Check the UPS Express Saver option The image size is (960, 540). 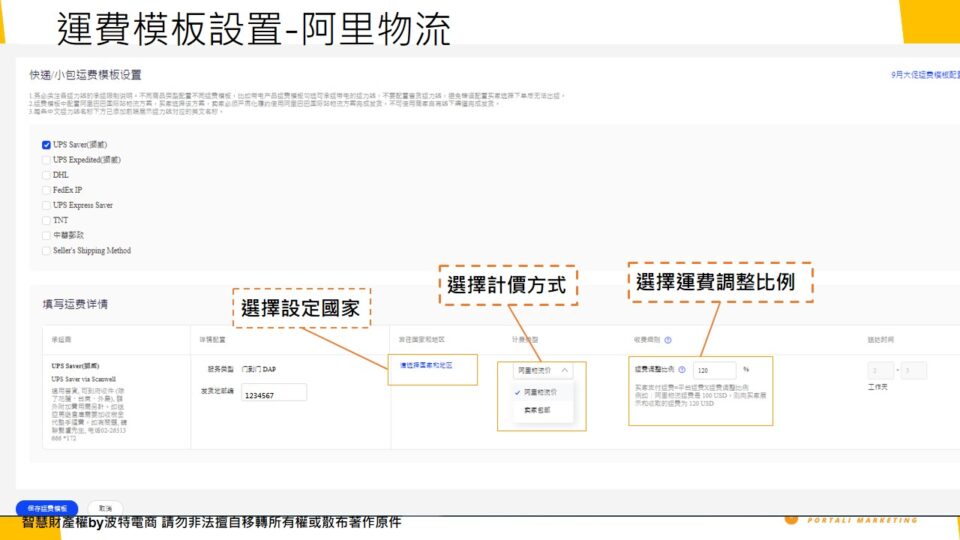[46, 206]
